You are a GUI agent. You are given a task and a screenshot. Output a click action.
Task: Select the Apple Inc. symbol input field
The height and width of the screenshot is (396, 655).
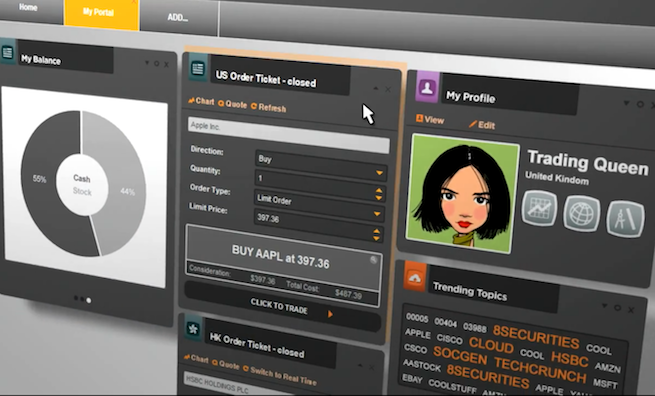(288, 135)
